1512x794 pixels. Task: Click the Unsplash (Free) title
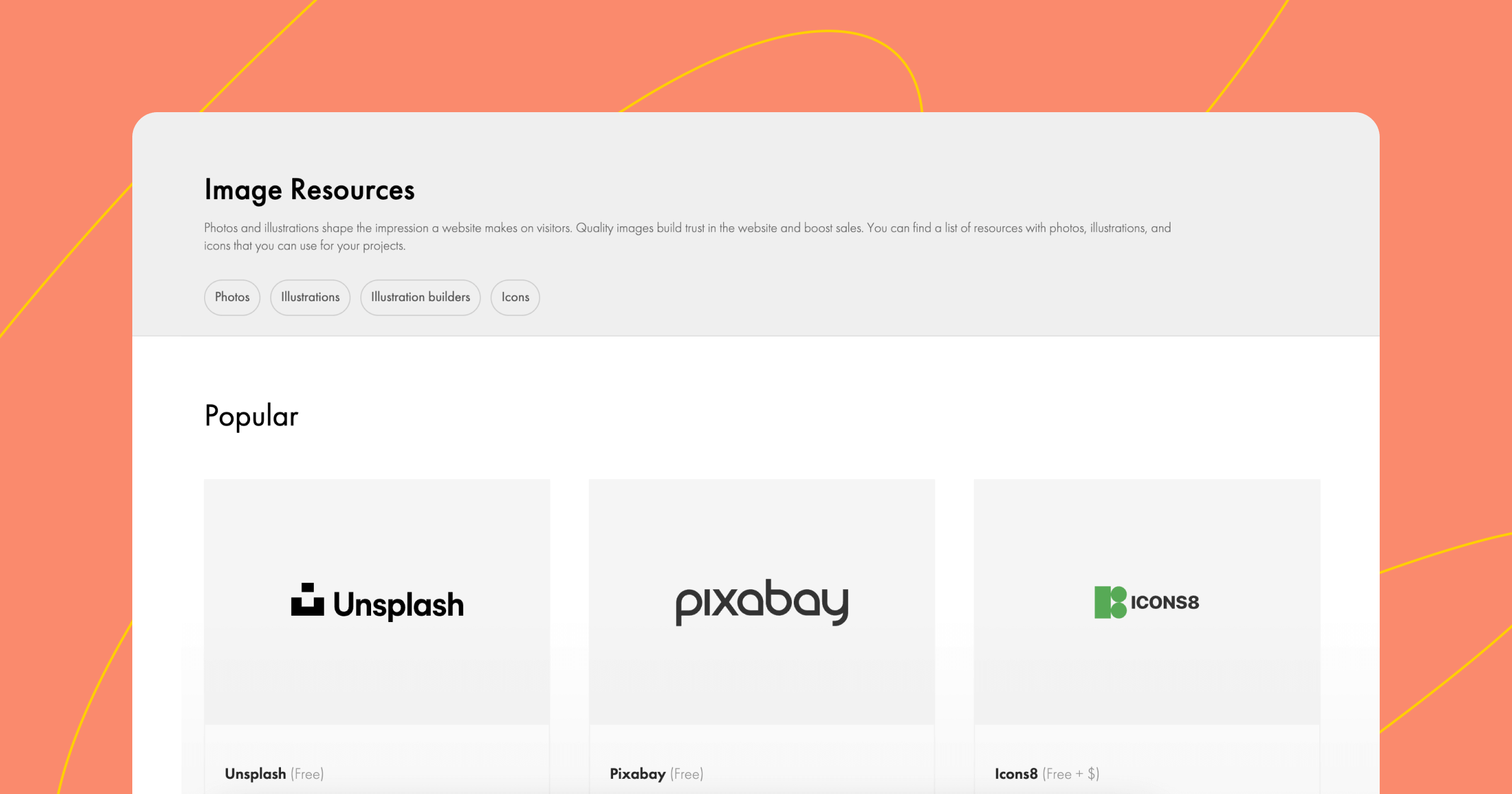point(274,774)
